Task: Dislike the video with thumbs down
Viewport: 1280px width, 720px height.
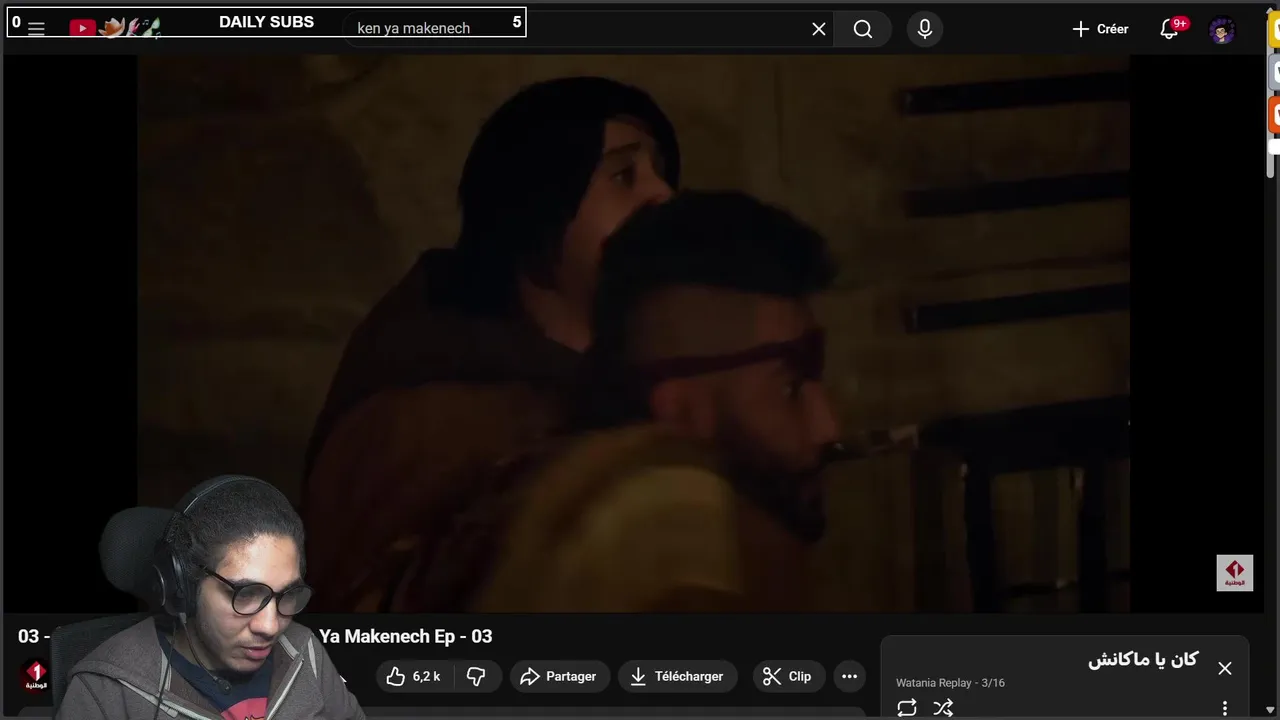Action: (476, 676)
